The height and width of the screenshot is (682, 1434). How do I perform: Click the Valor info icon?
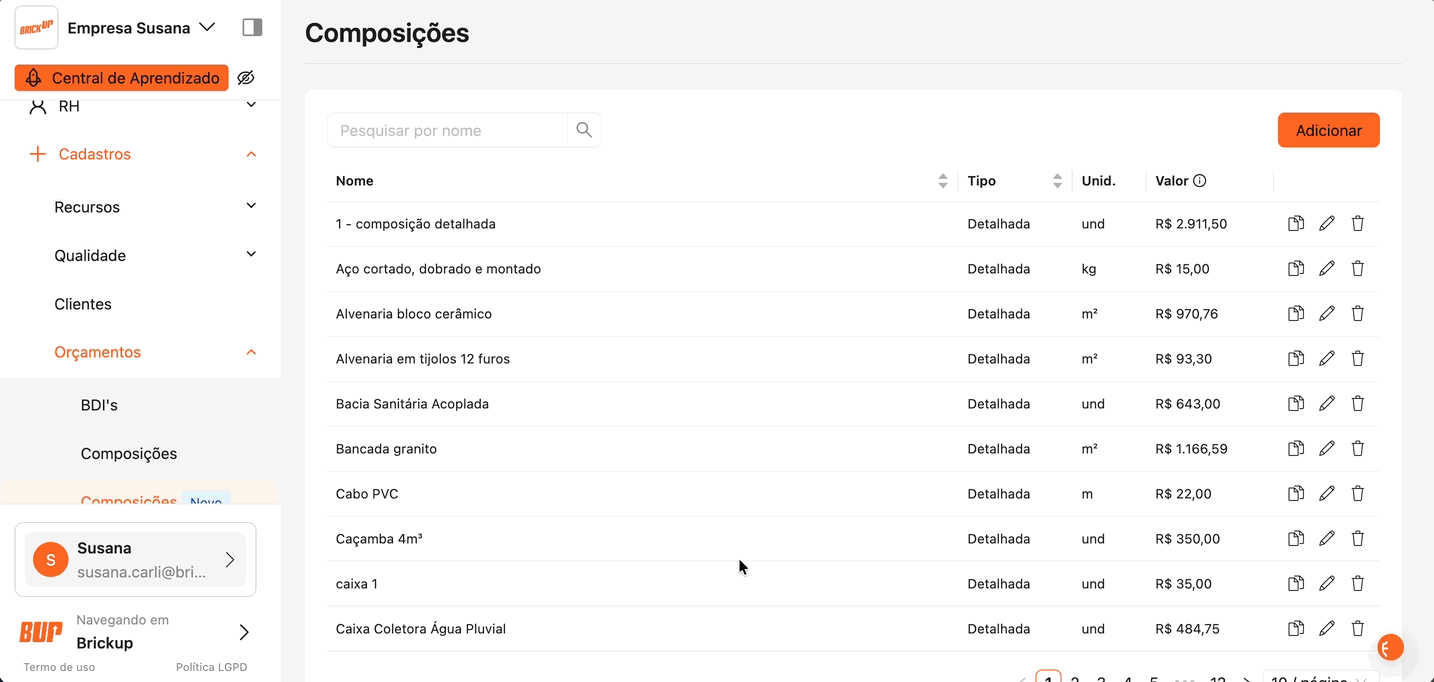coord(1199,181)
